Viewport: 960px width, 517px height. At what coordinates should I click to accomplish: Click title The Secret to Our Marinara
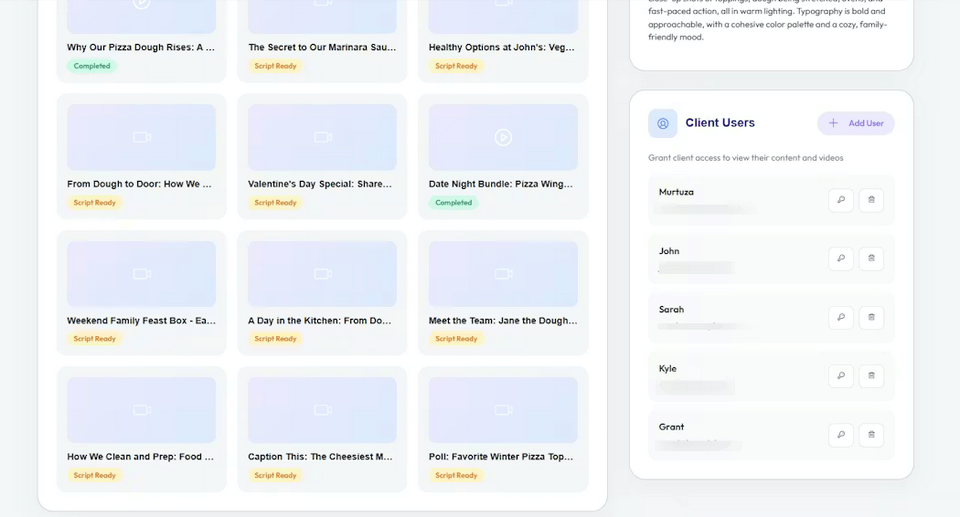(x=322, y=47)
